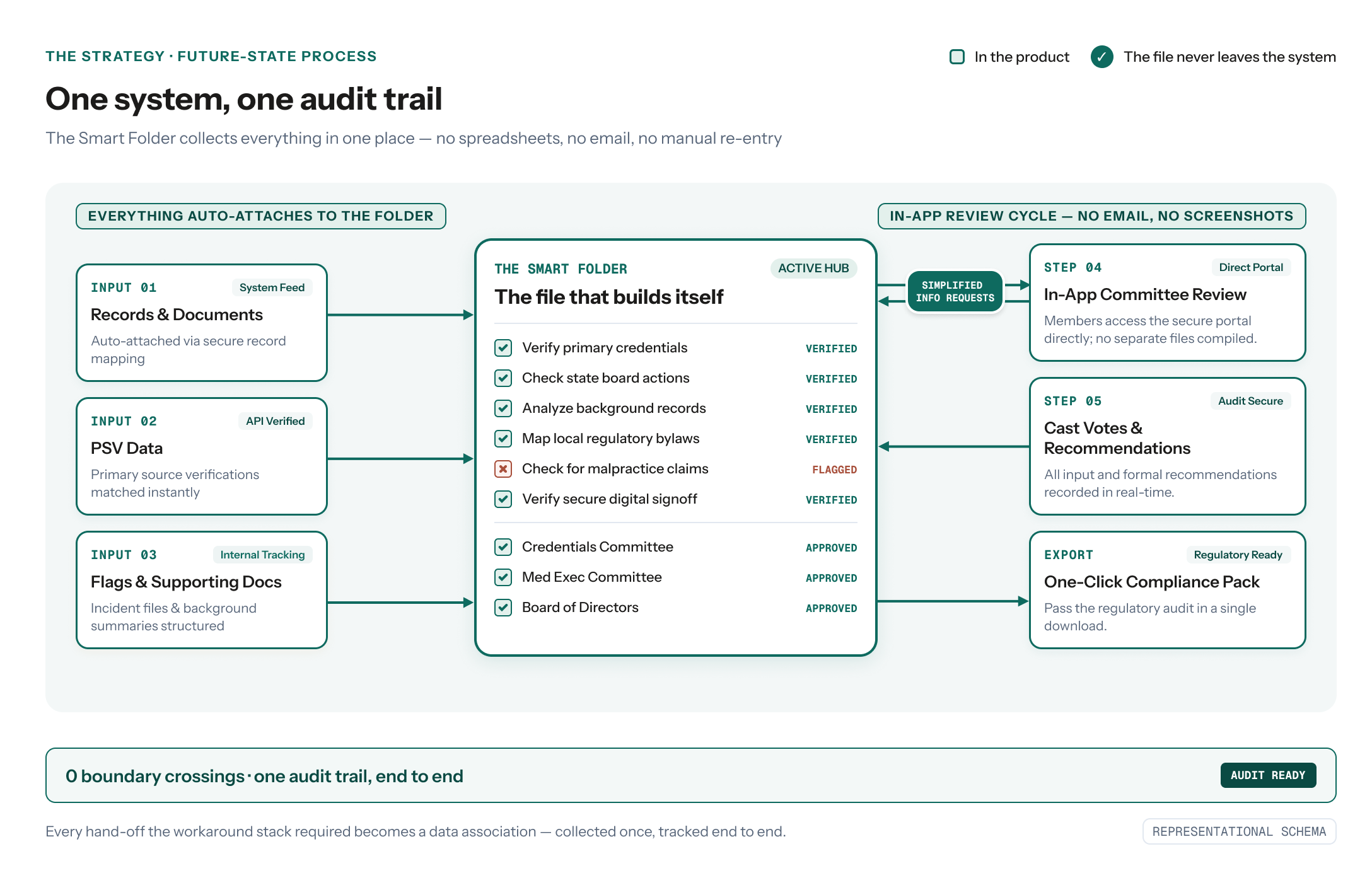Click the STEP 05 label
This screenshot has height=890, width=1372.
(1073, 401)
